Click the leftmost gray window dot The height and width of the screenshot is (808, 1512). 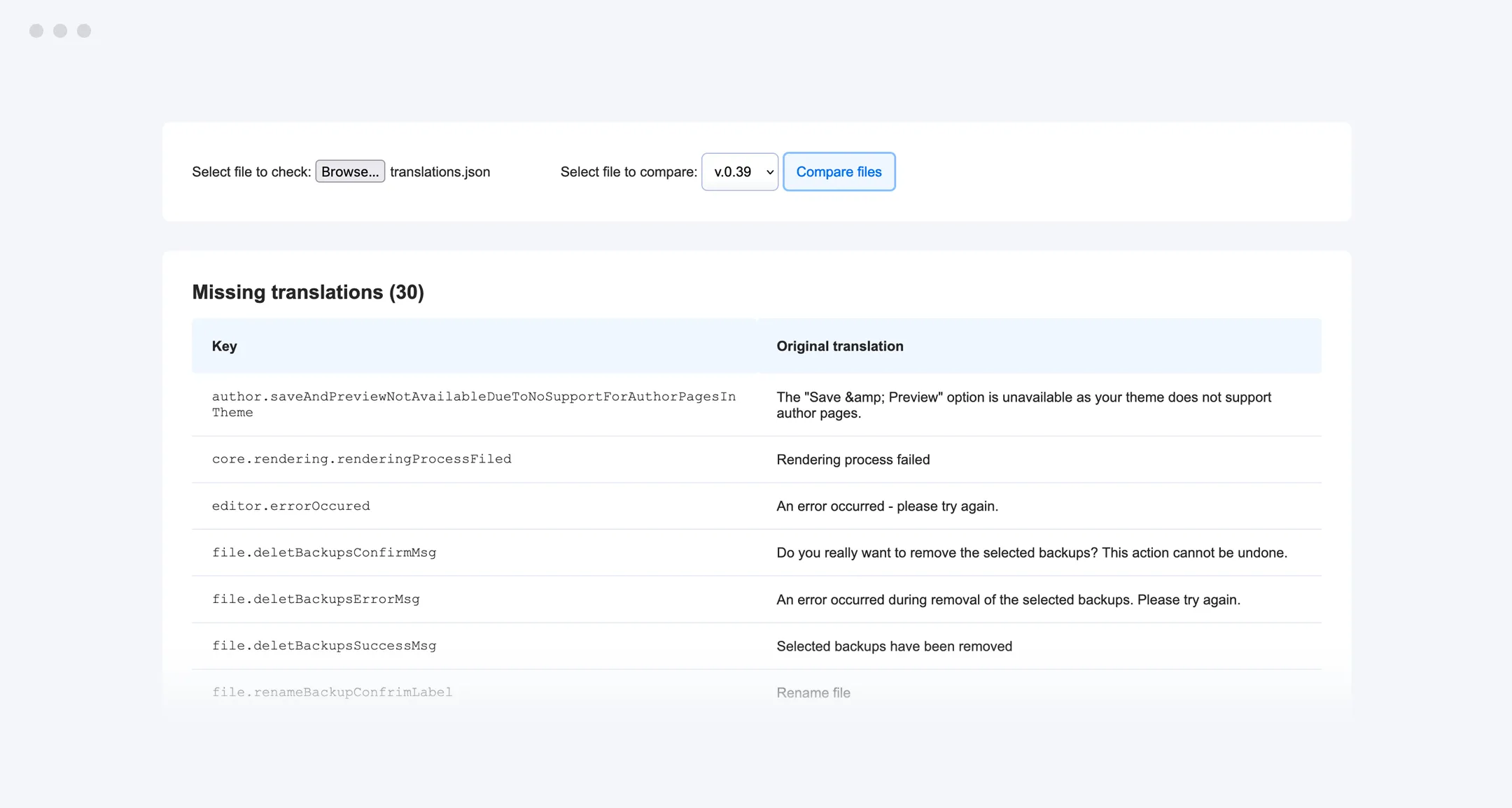36,31
